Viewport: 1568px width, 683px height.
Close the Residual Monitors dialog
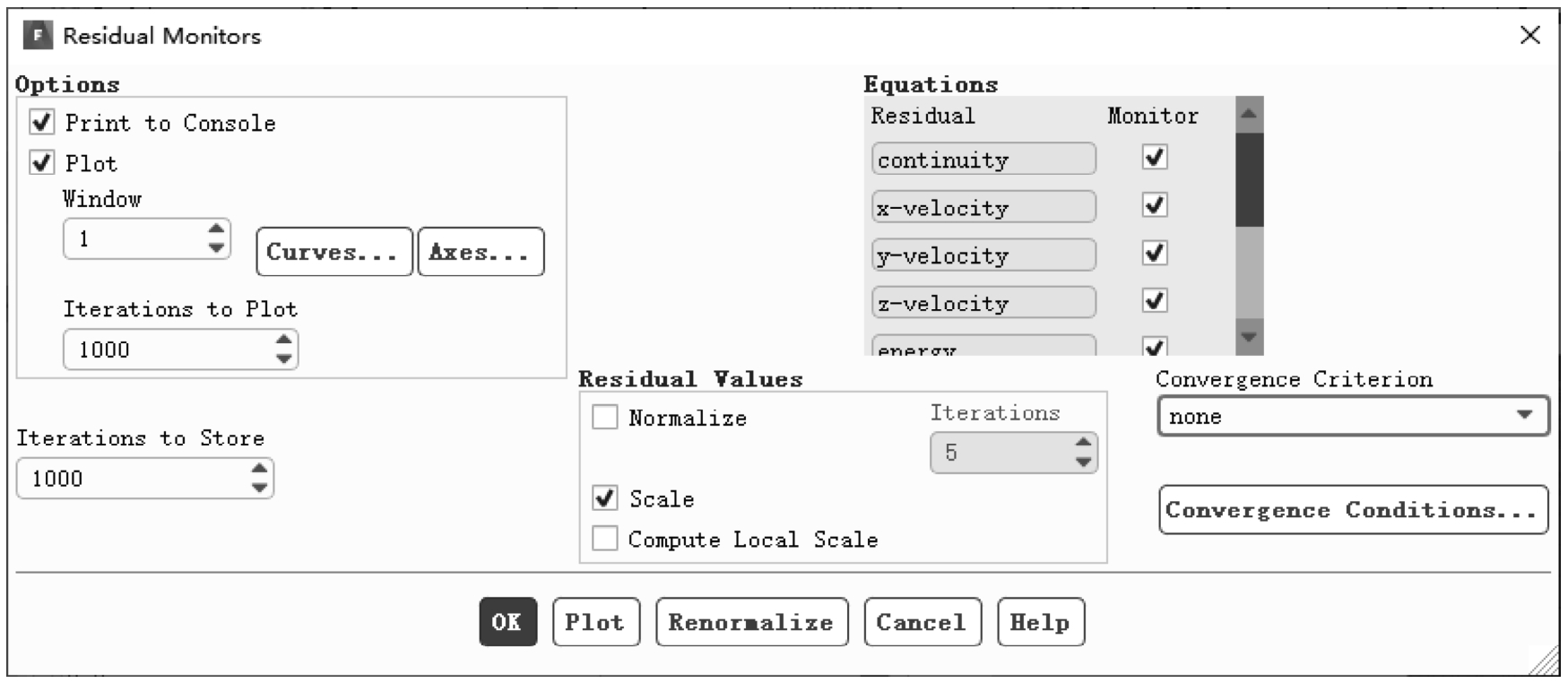click(1530, 35)
